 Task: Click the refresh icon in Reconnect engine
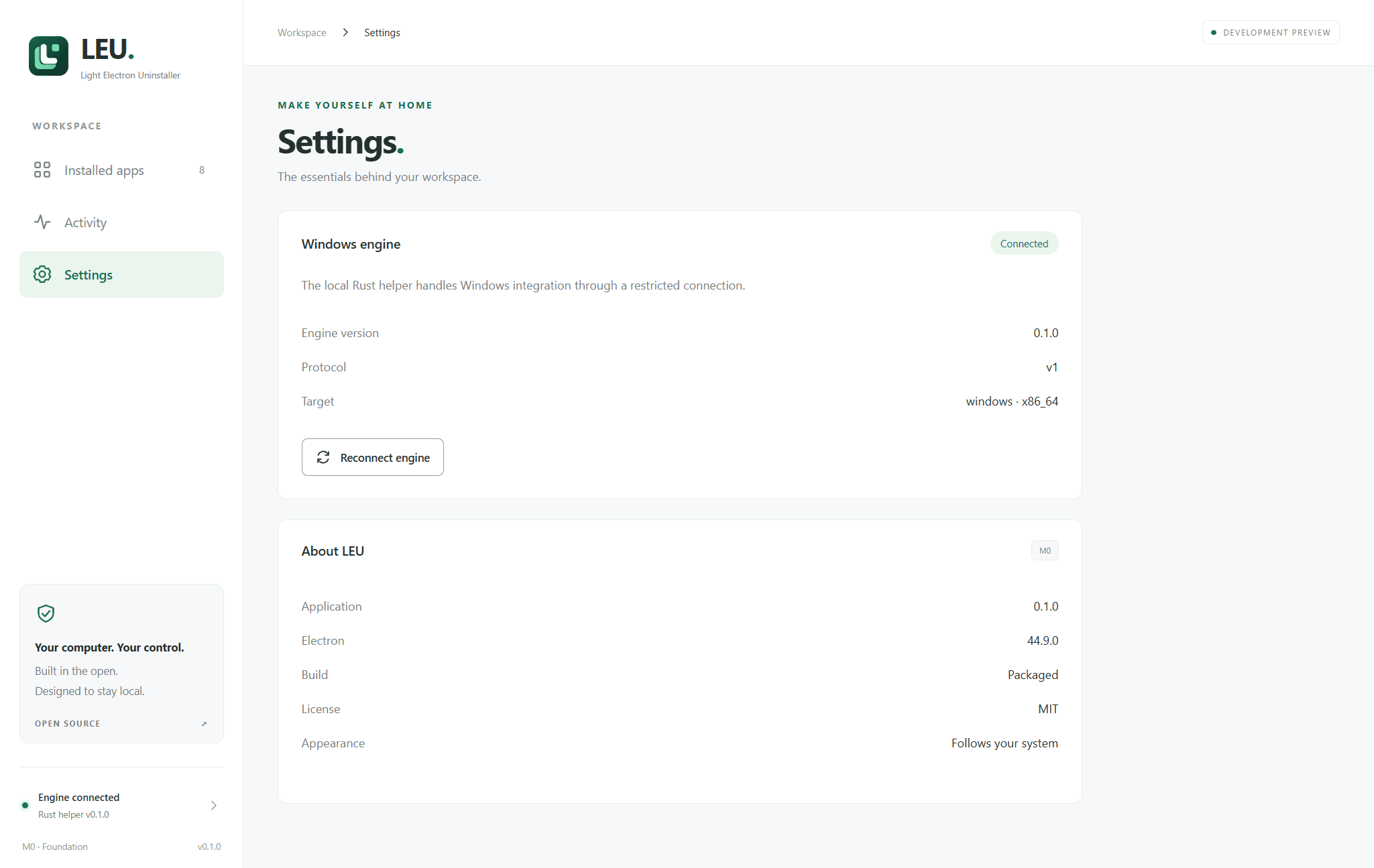pyautogui.click(x=323, y=457)
